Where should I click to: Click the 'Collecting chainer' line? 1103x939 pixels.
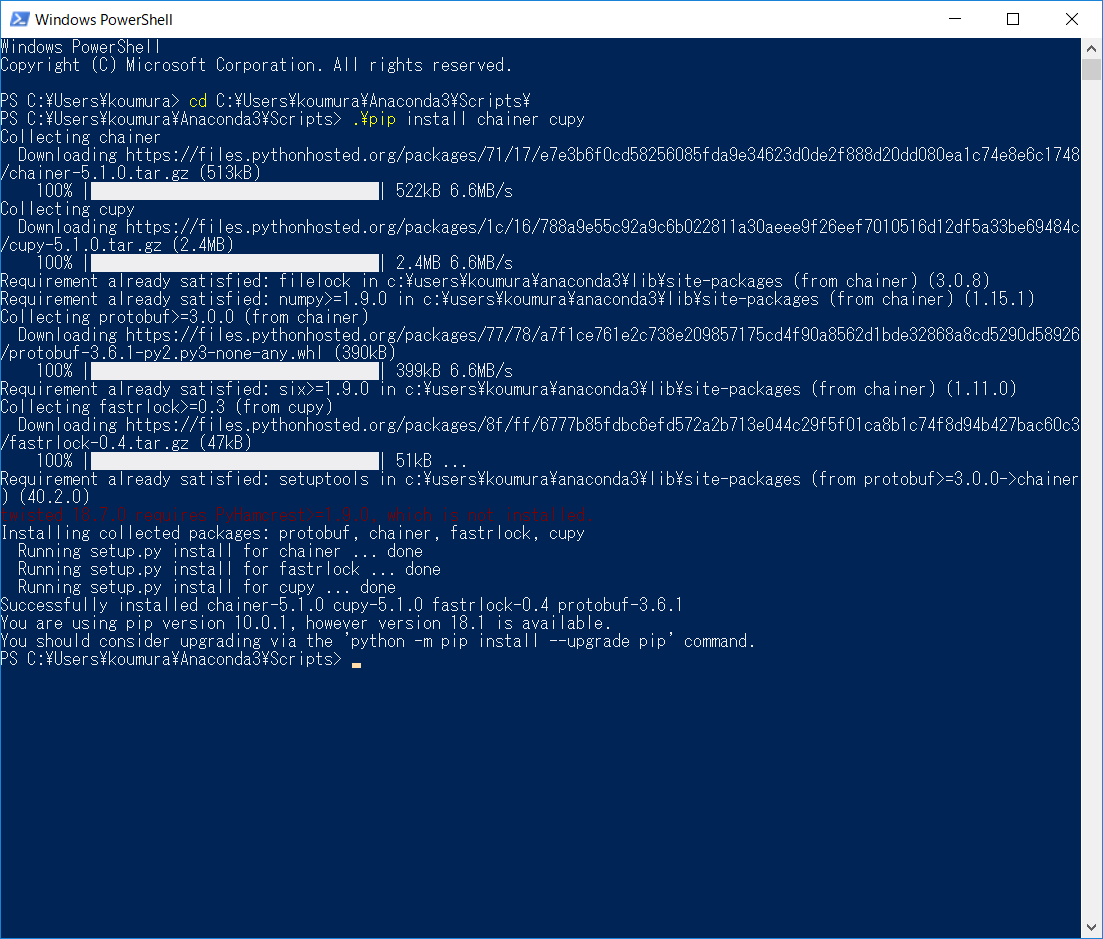(80, 137)
